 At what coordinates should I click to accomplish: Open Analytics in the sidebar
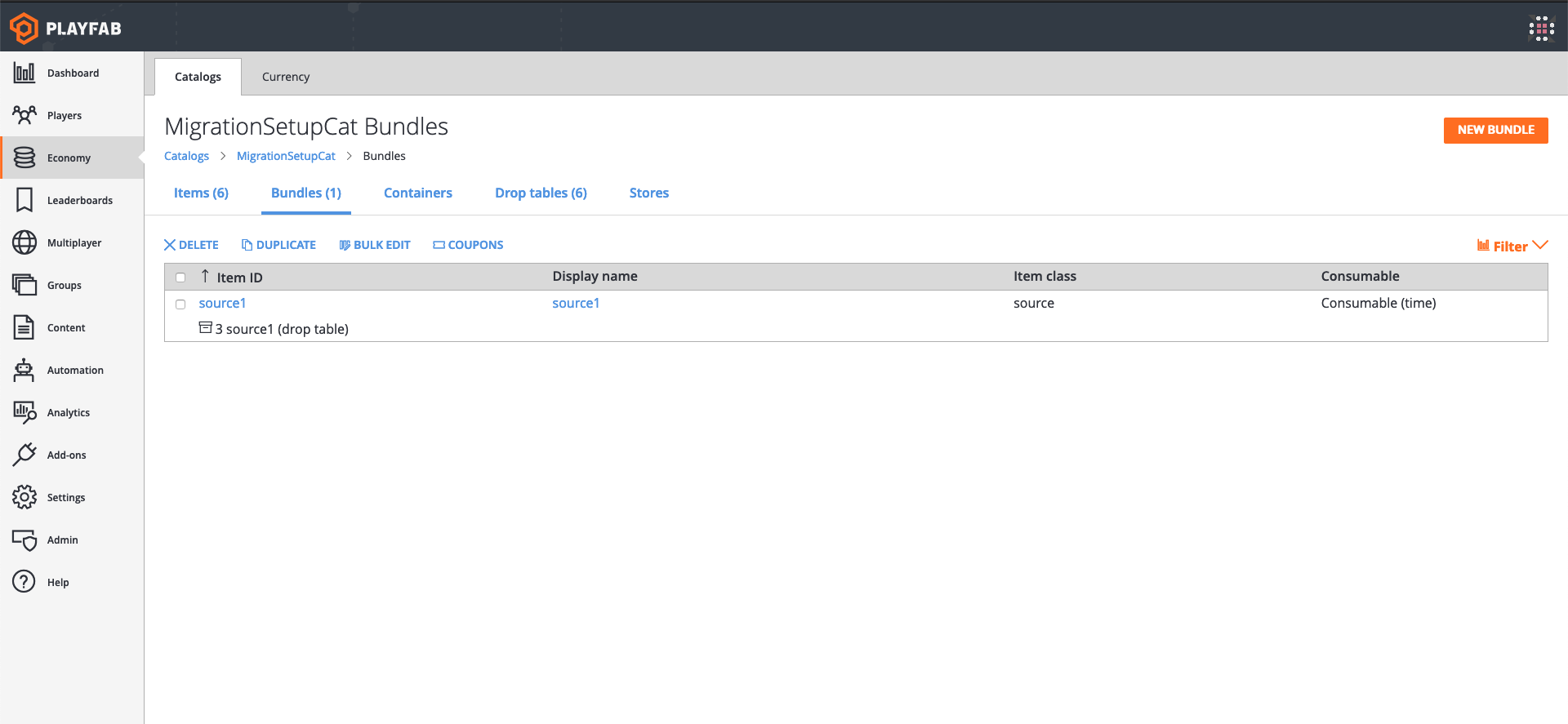tap(72, 412)
